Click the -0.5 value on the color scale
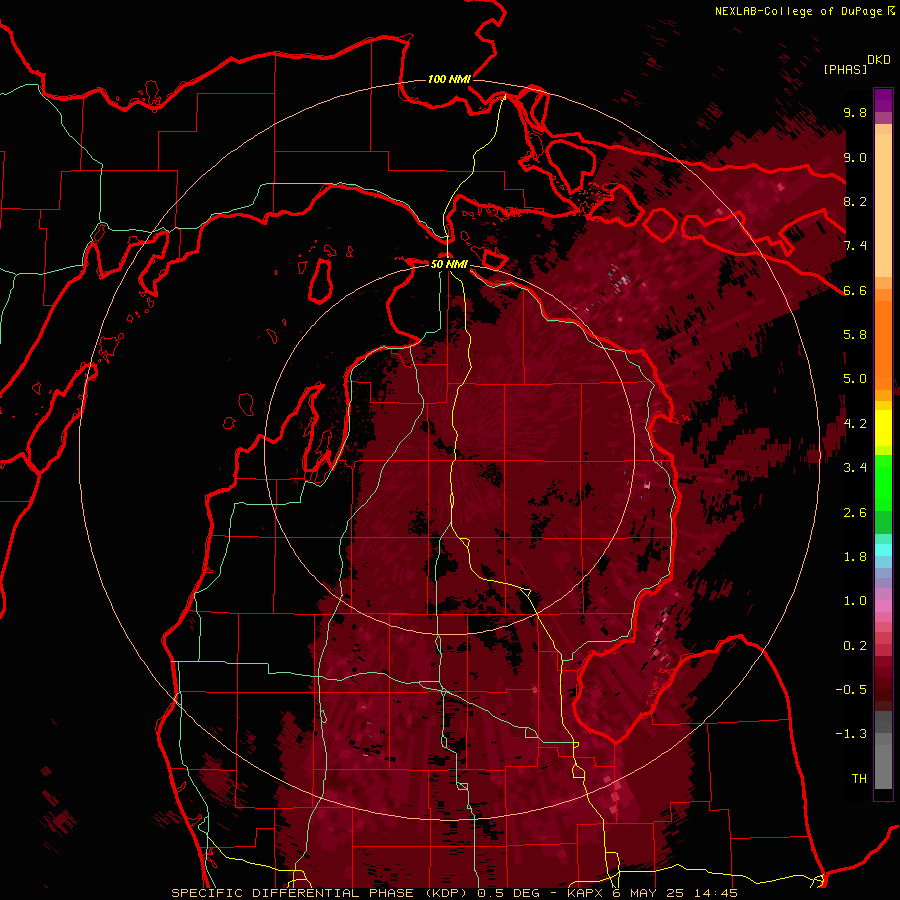Screen dimensions: 900x900 click(x=851, y=690)
